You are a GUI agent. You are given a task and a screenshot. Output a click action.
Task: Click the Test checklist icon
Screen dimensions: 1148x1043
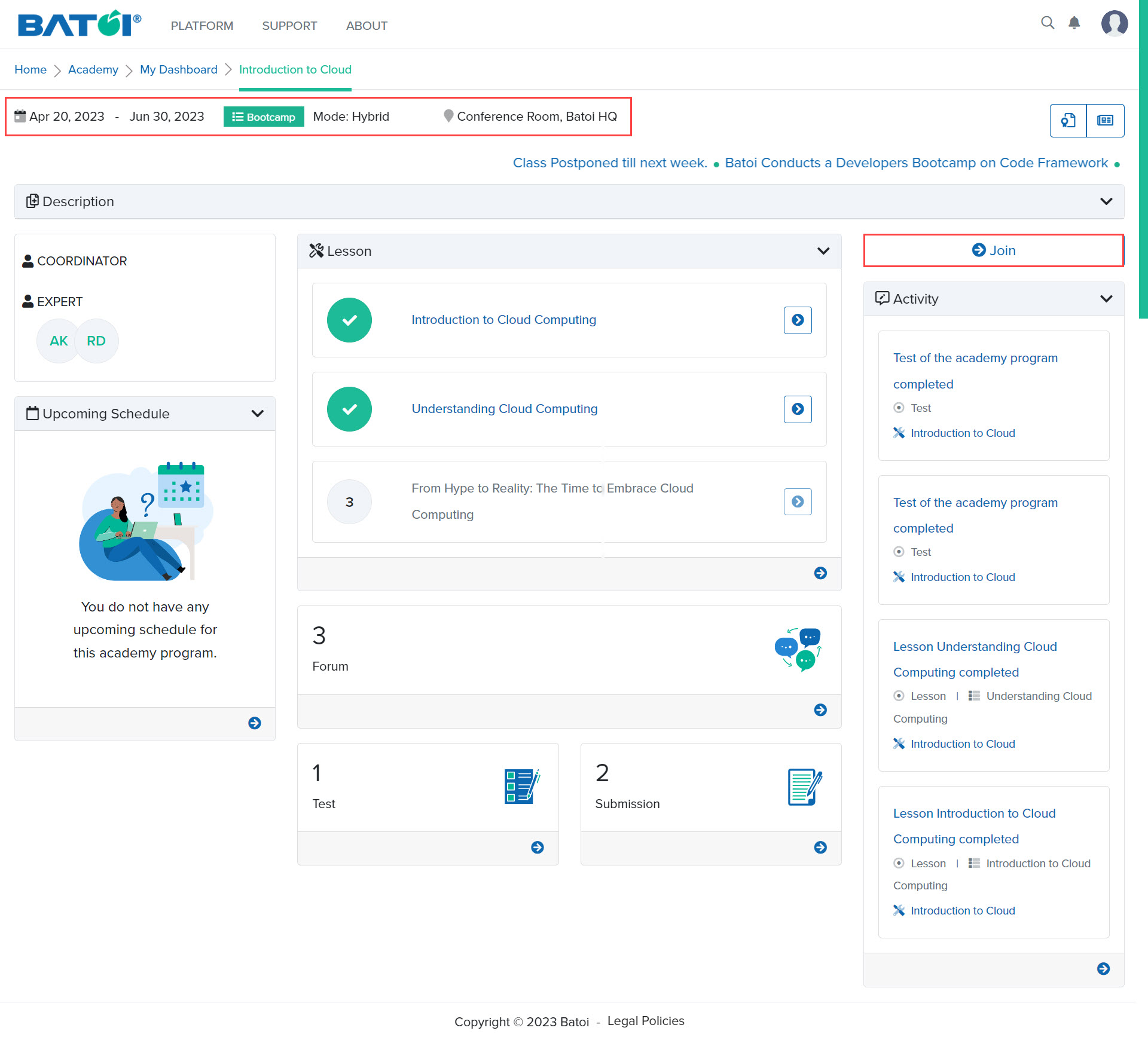(x=522, y=787)
